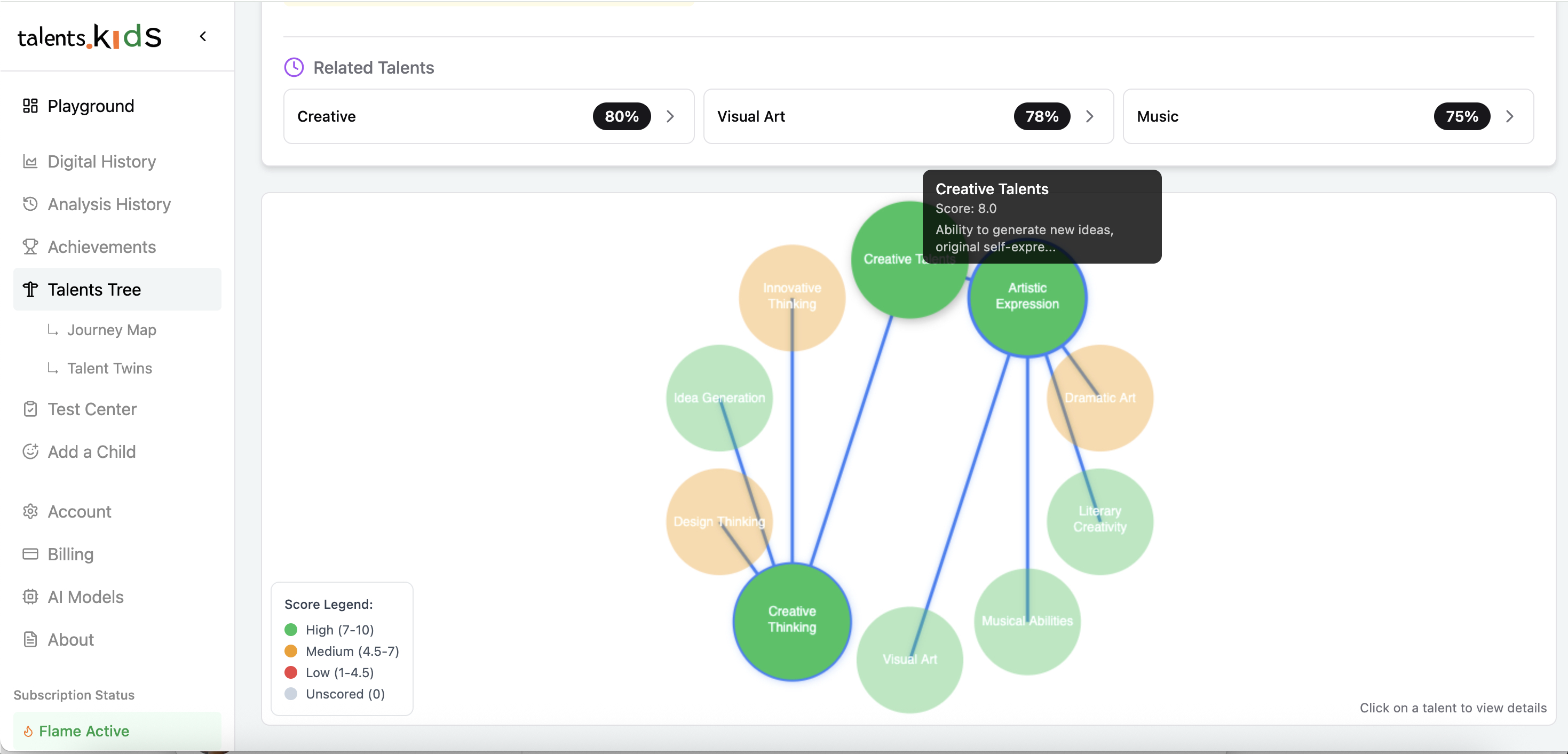
Task: Open the Music related talent card
Action: point(1328,116)
